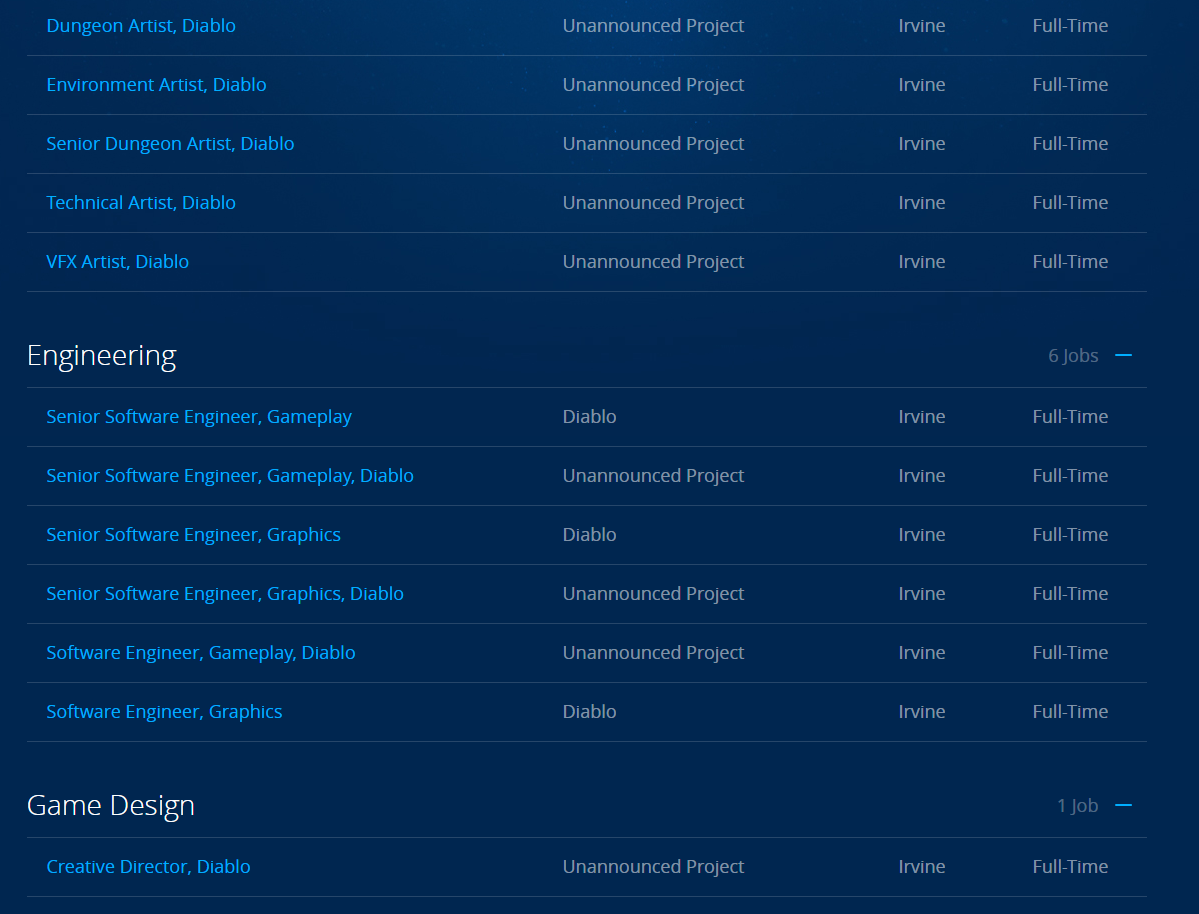Screen dimensions: 1199x914
Task: Click 'Unannounced Project' in Dungeon Artist row
Action: pos(653,25)
